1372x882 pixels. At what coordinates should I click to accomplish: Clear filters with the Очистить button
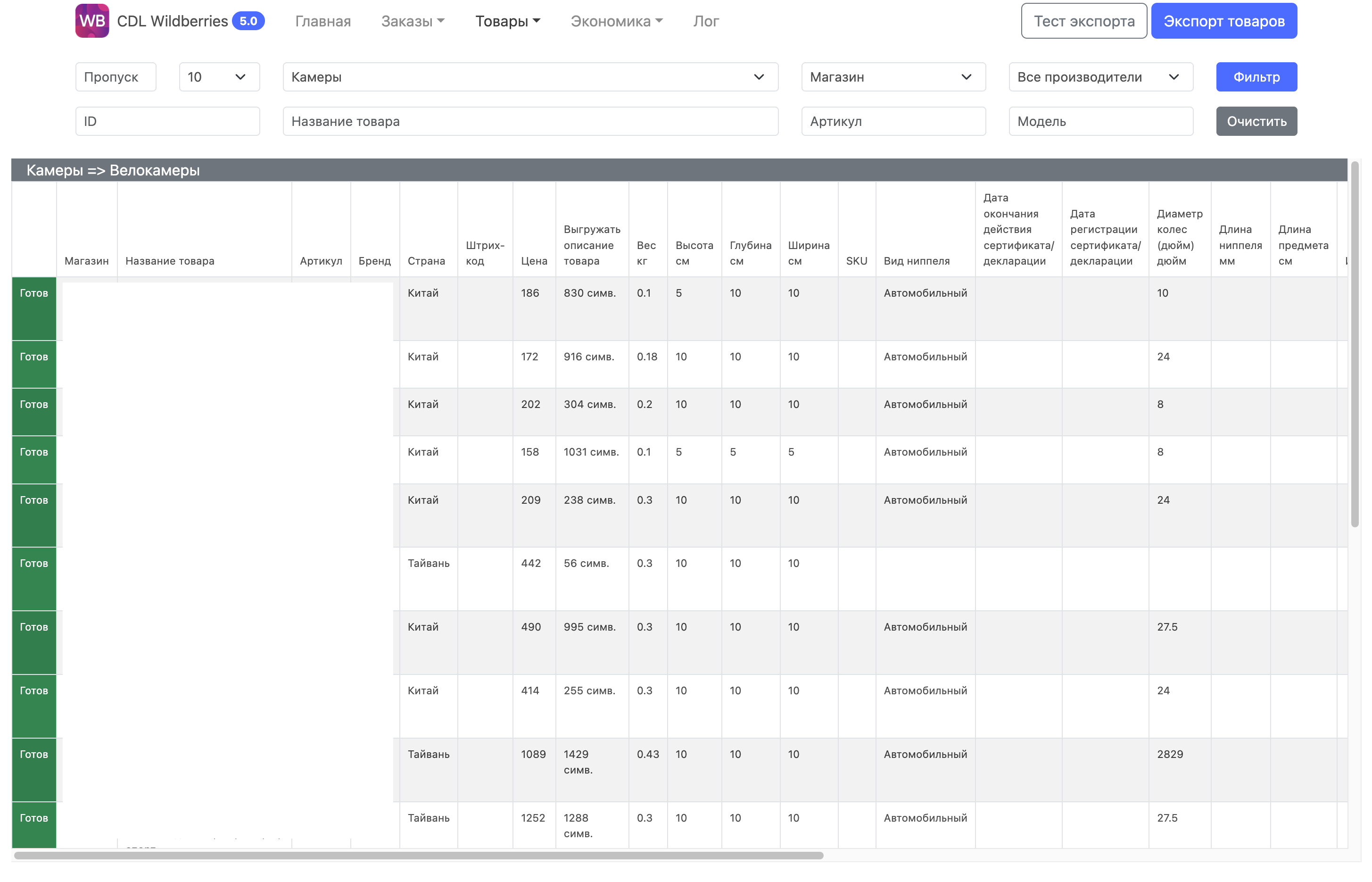pos(1256,121)
